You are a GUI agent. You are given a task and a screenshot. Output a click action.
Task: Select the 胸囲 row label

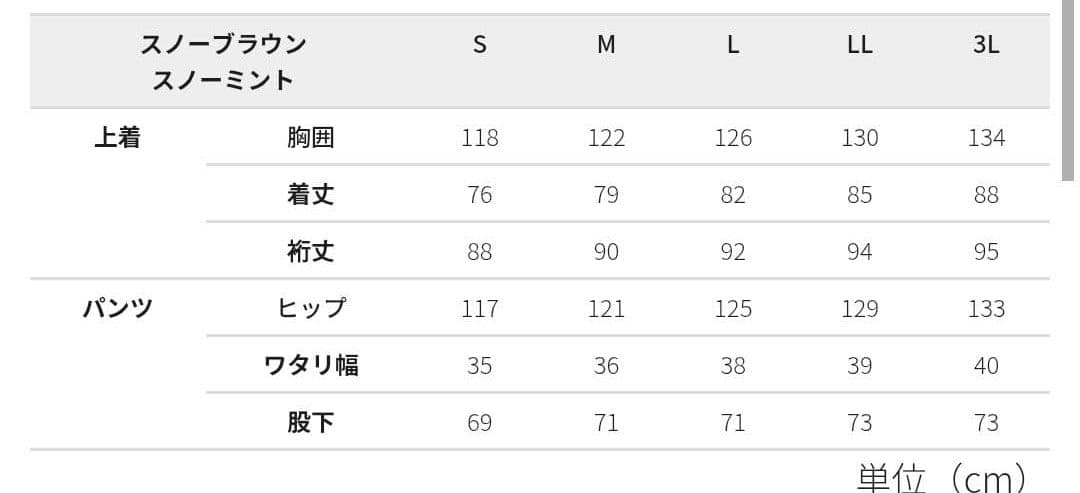click(x=310, y=138)
